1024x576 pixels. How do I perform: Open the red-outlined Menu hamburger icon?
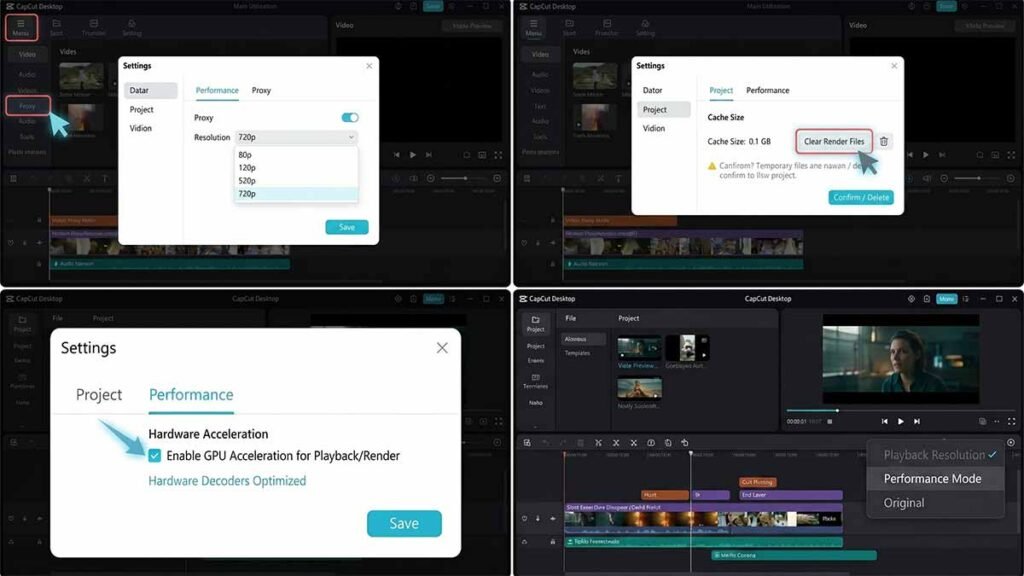21,27
